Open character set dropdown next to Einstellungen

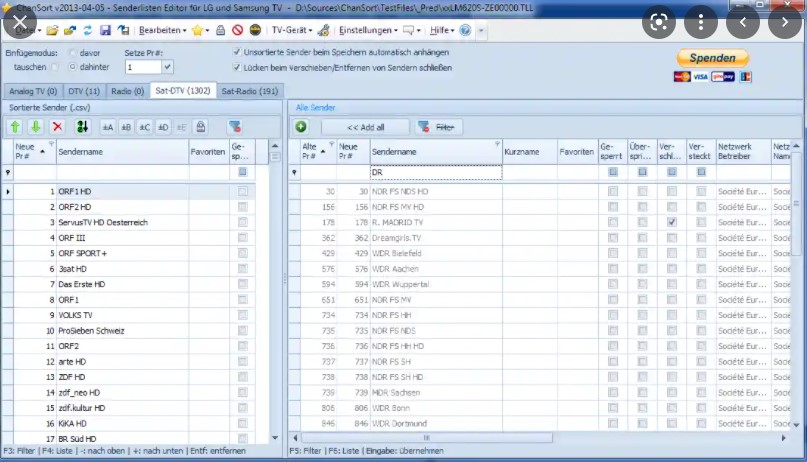coord(412,30)
